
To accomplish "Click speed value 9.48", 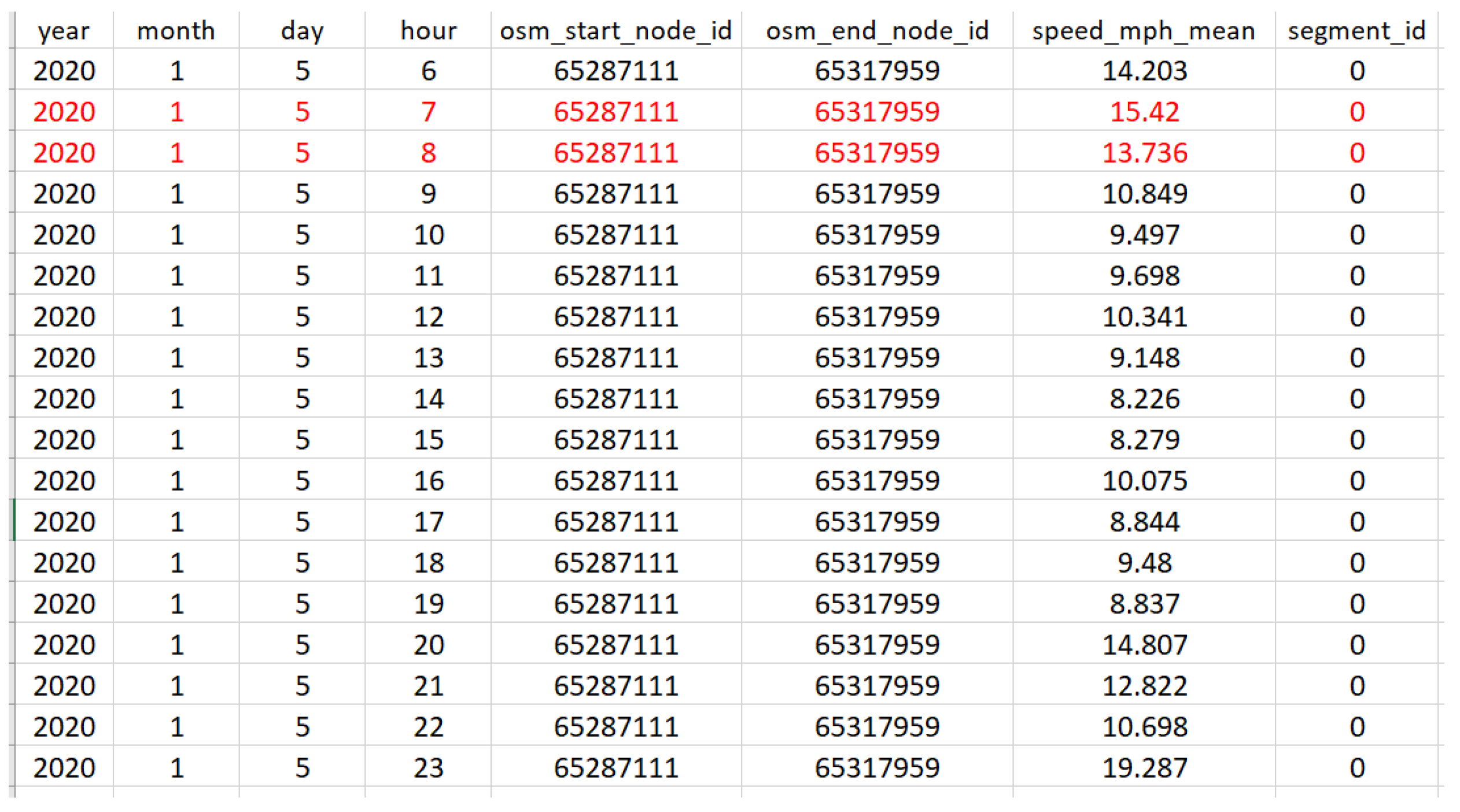I will tap(1144, 563).
